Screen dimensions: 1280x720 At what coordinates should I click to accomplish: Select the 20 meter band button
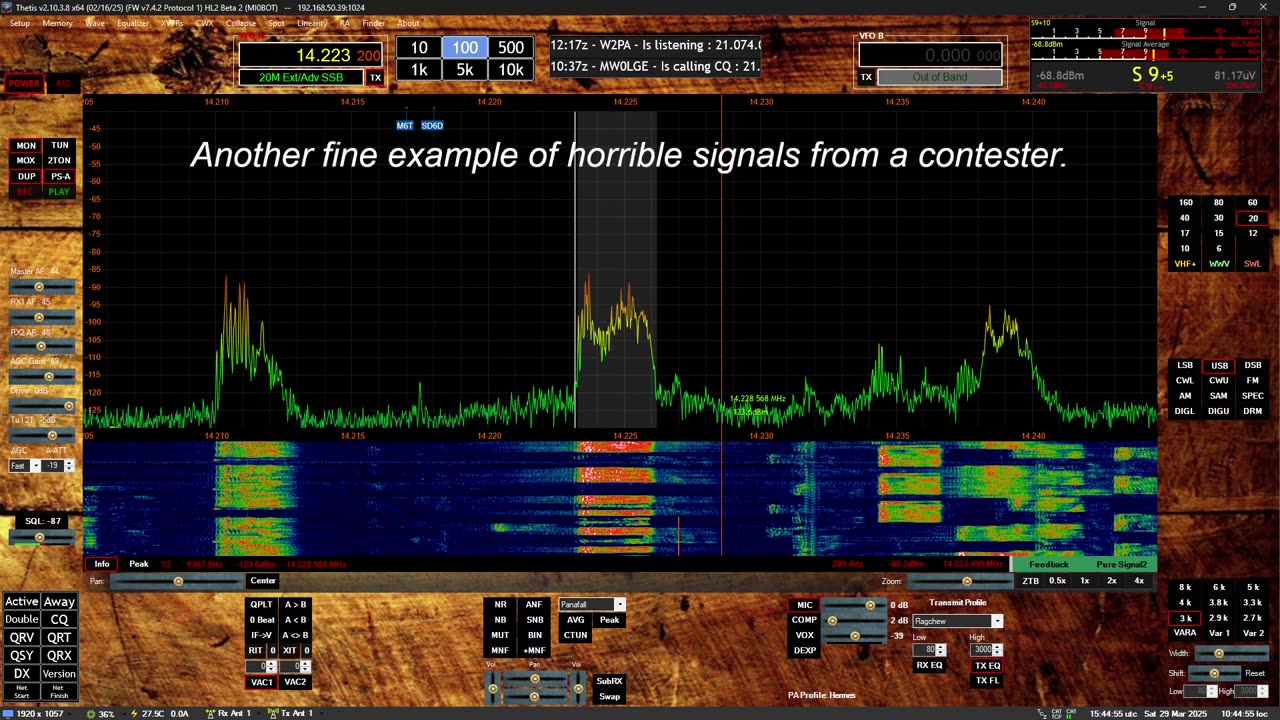point(1252,218)
